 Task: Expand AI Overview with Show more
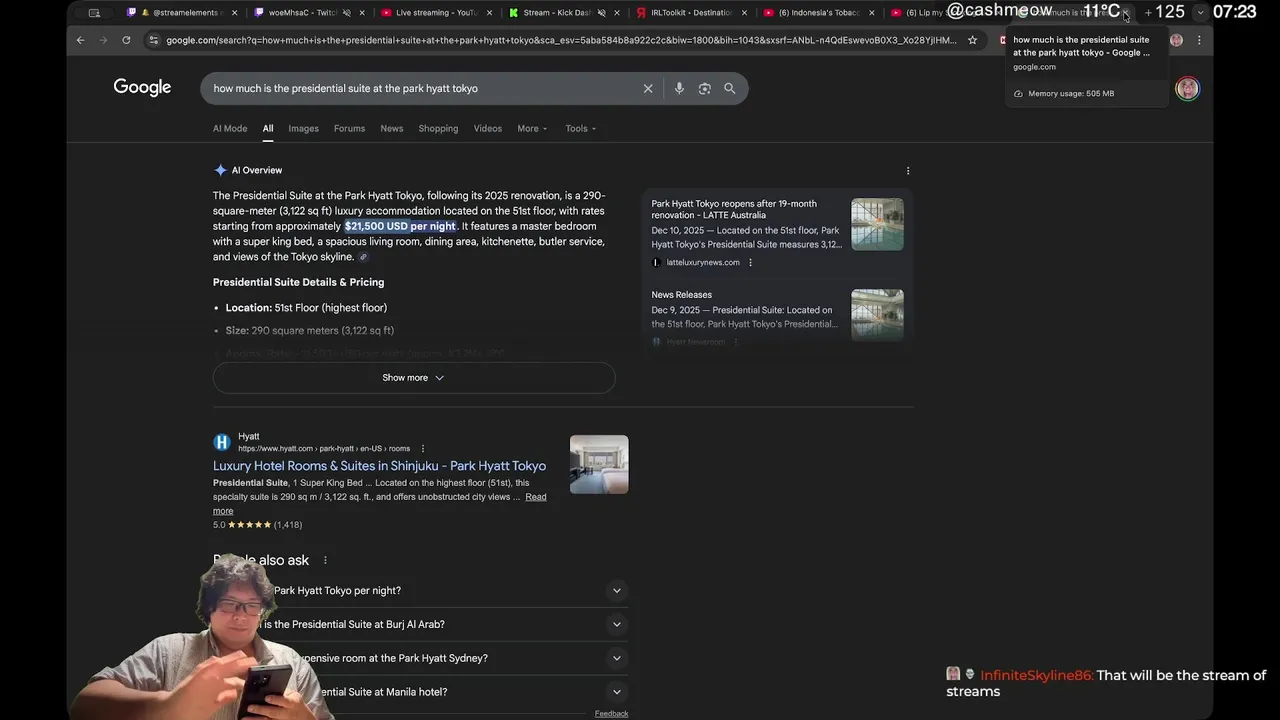pos(413,378)
